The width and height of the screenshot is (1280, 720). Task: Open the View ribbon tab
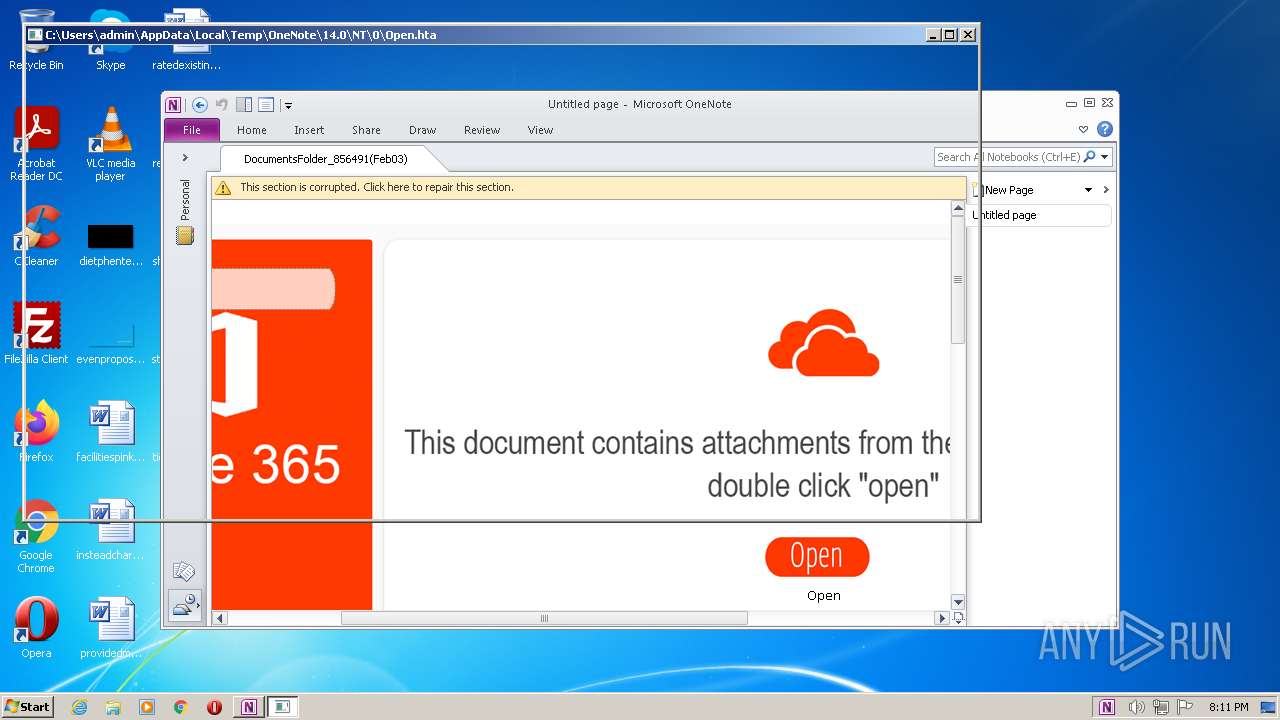pos(540,130)
